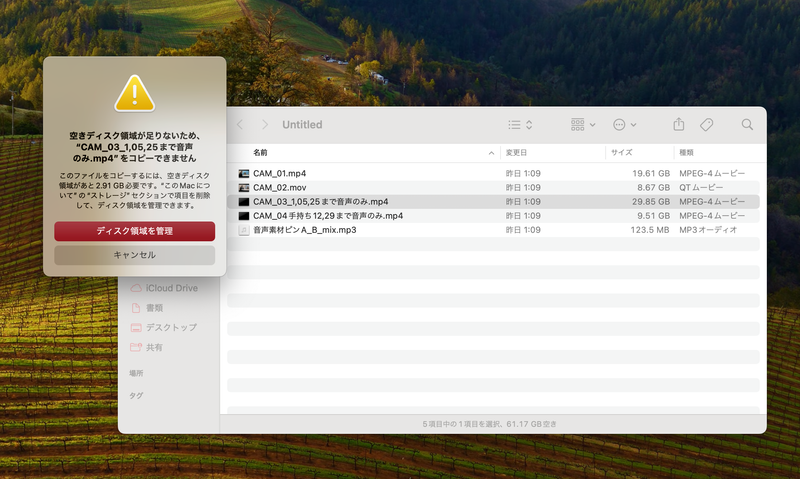Viewport: 800px width, 479px height.
Task: Click the 123.5 MB size cell
Action: (x=649, y=230)
